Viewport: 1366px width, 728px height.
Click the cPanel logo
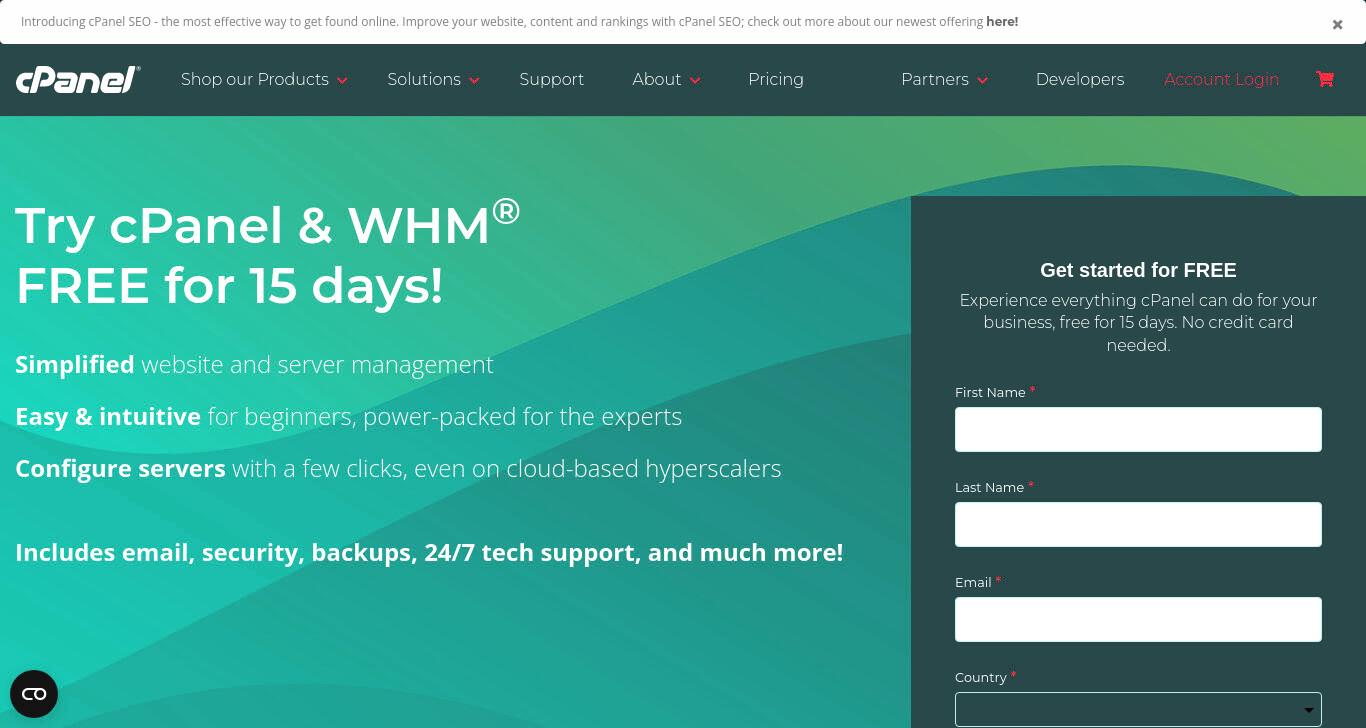pyautogui.click(x=78, y=80)
